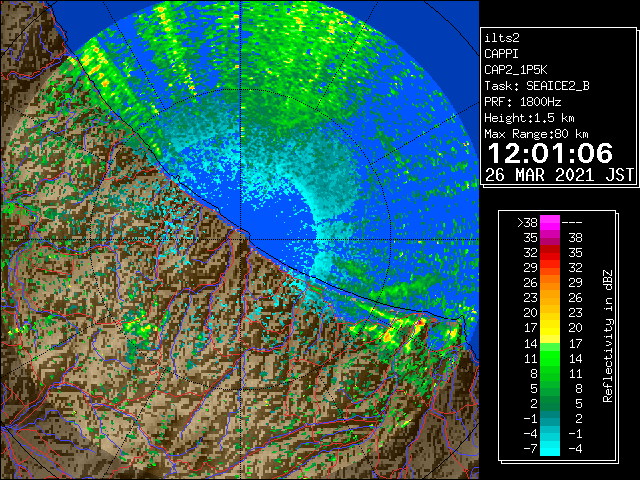Pick the purple 35–38 dBZ legend swatch
The height and width of the screenshot is (480, 640).
(x=550, y=238)
